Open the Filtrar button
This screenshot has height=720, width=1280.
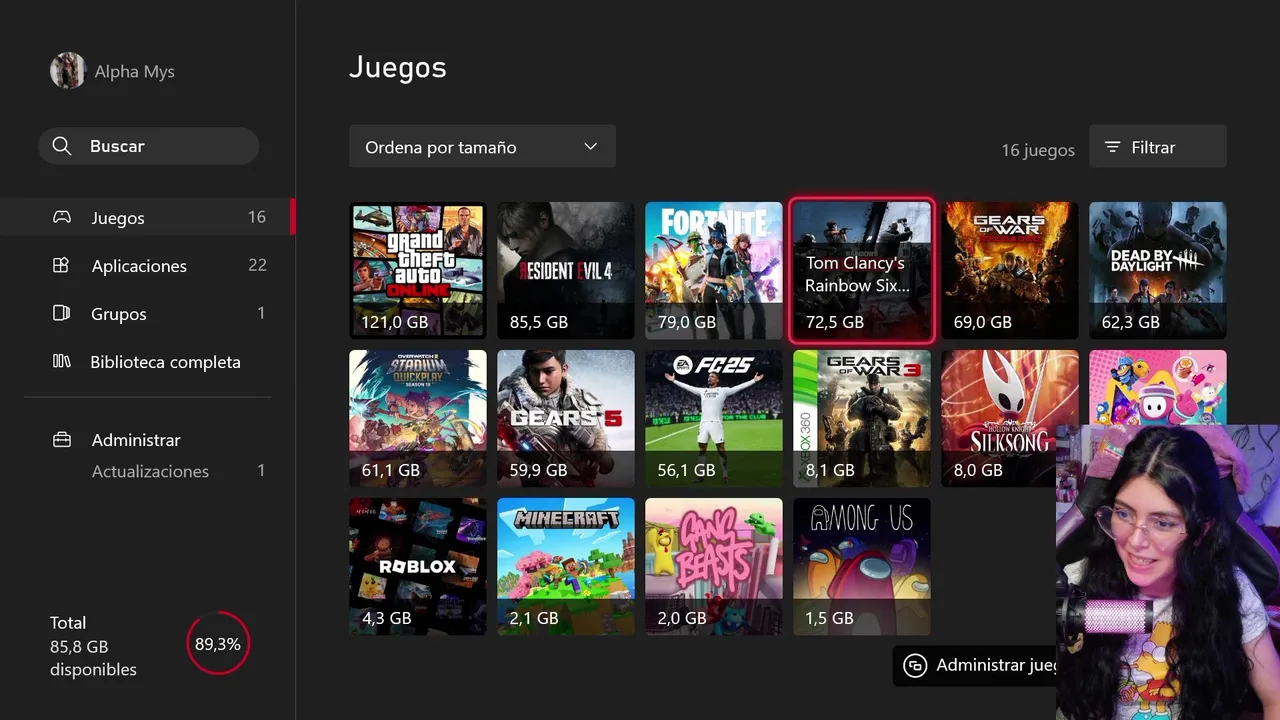1158,147
